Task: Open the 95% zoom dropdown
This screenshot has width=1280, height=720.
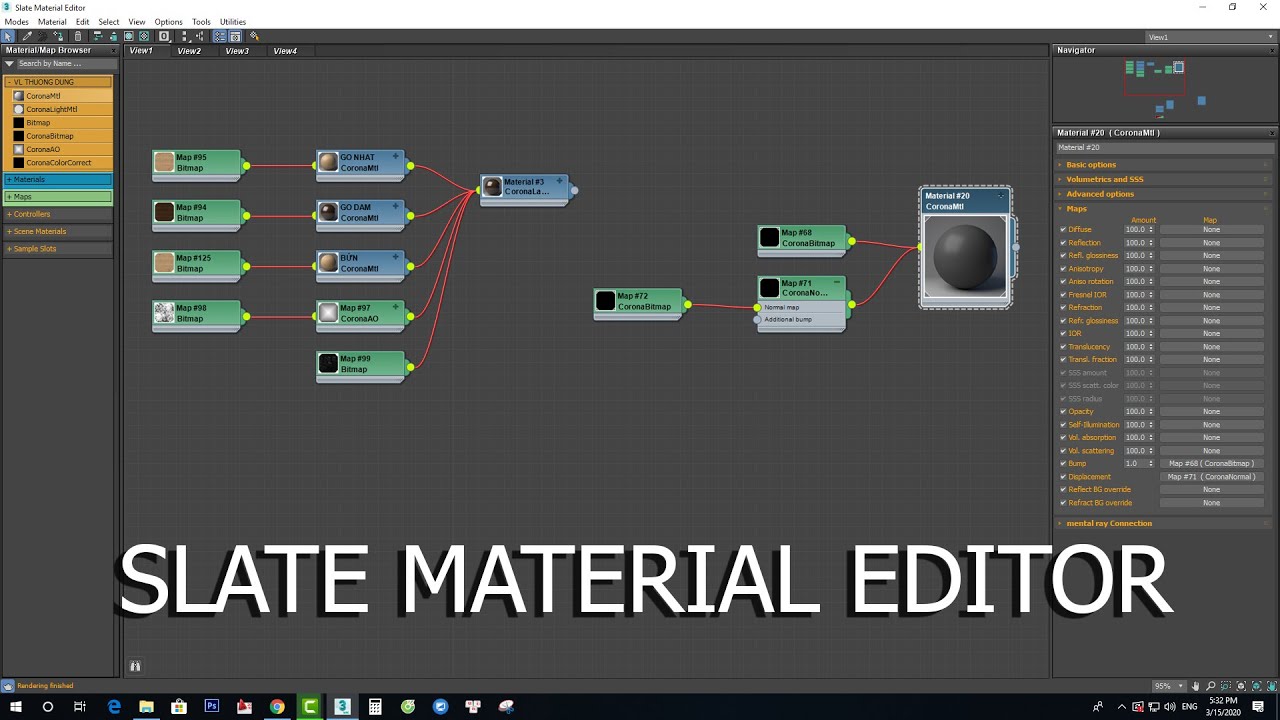Action: click(x=1169, y=686)
